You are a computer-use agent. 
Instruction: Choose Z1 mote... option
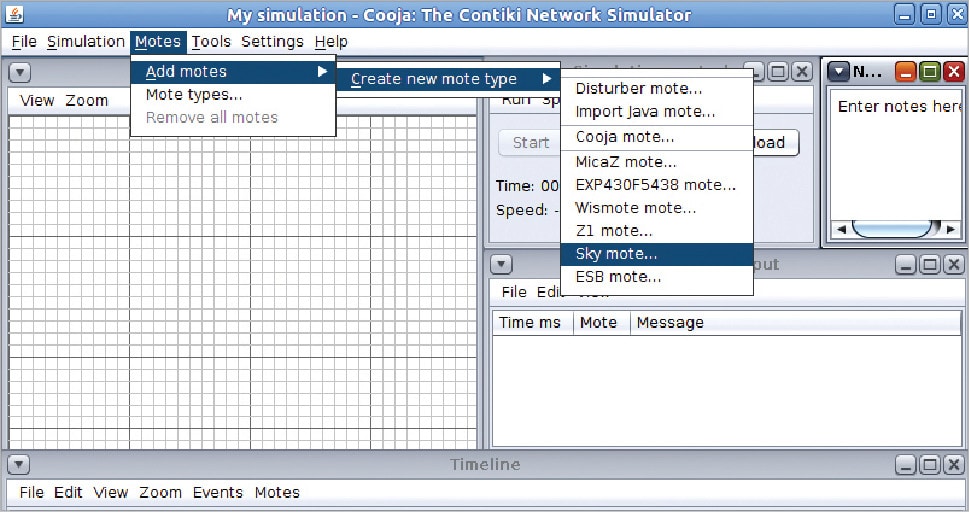tap(657, 231)
